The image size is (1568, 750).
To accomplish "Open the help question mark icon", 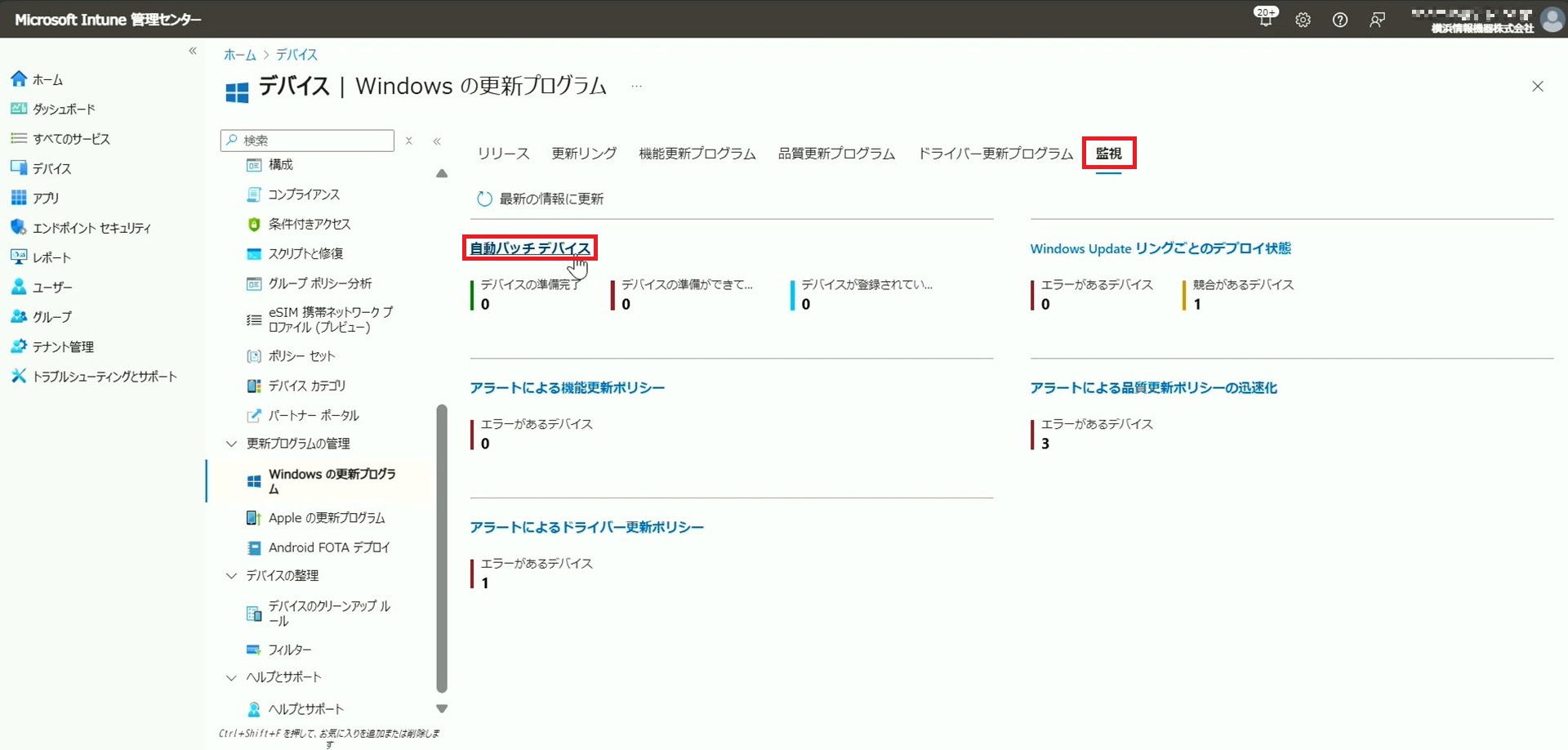I will pos(1340,20).
